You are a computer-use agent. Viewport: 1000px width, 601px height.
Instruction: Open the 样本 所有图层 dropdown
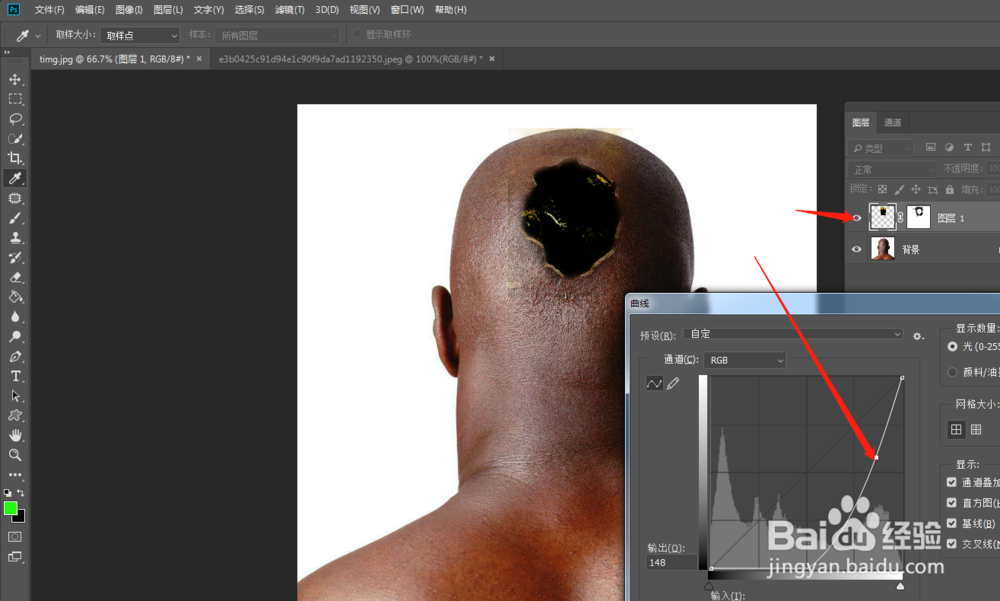[277, 35]
